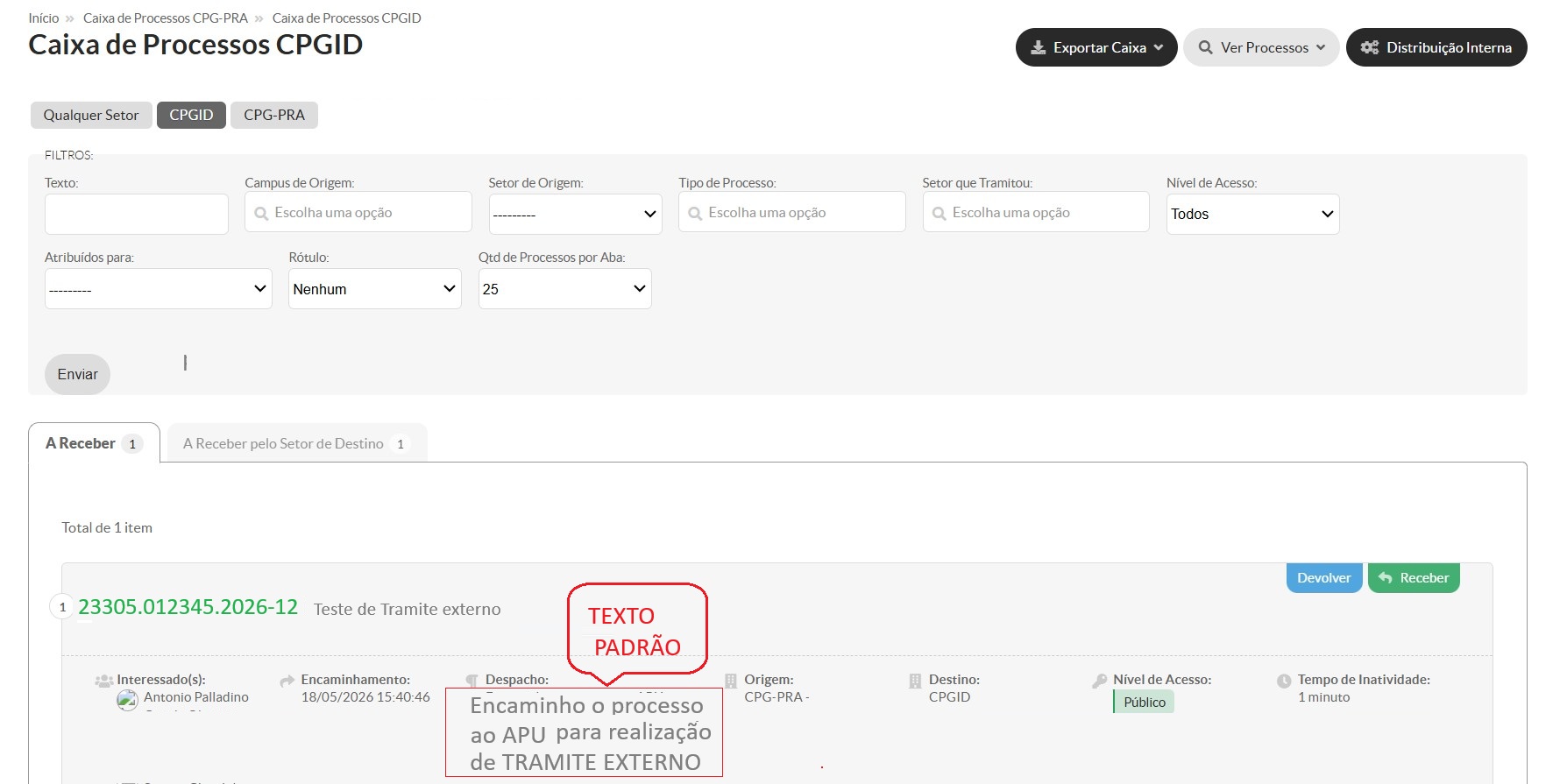Open the Setor de Origem dropdown
Image resolution: width=1560 pixels, height=784 pixels.
tap(575, 214)
